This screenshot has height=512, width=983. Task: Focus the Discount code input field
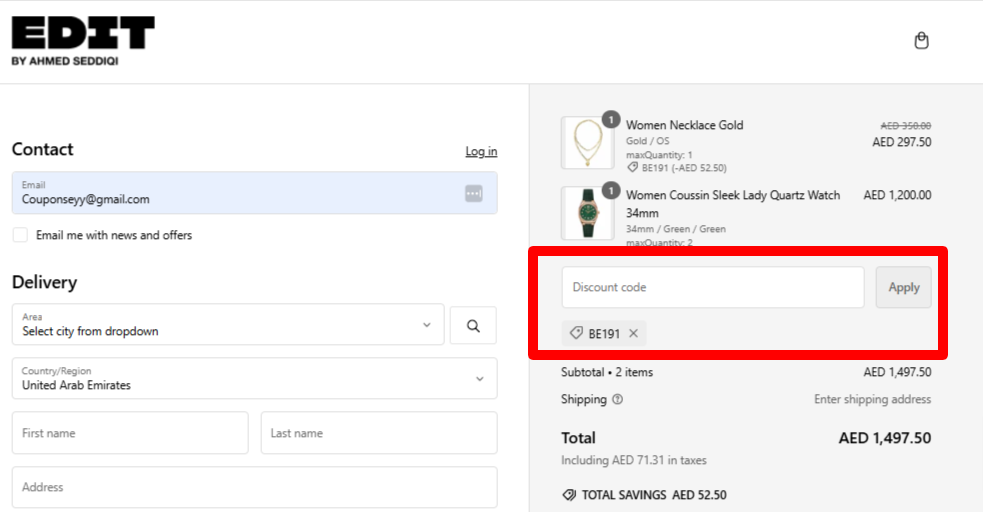pos(712,287)
